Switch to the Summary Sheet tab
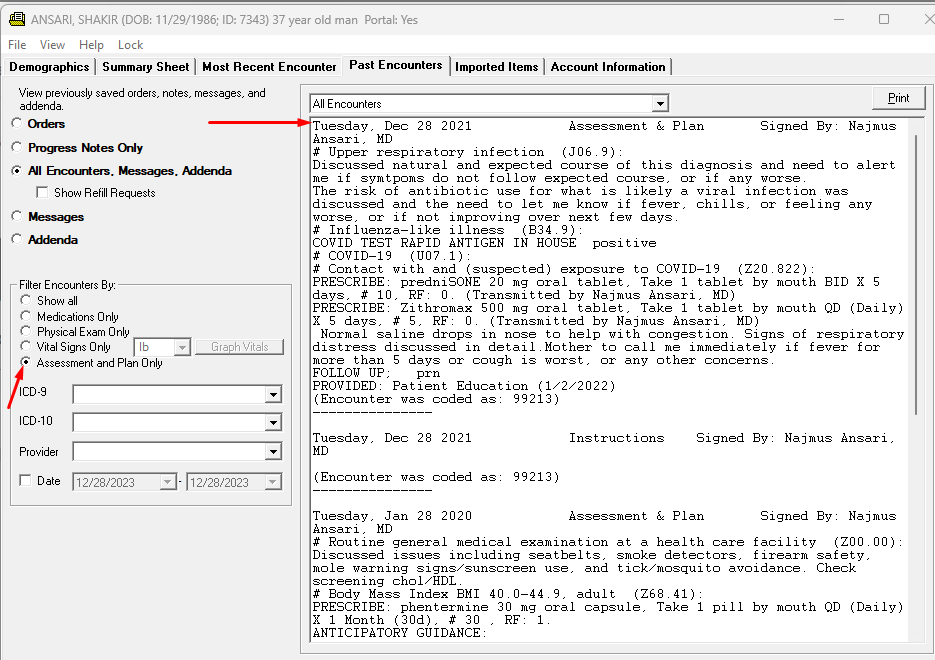935x660 pixels. click(x=146, y=67)
